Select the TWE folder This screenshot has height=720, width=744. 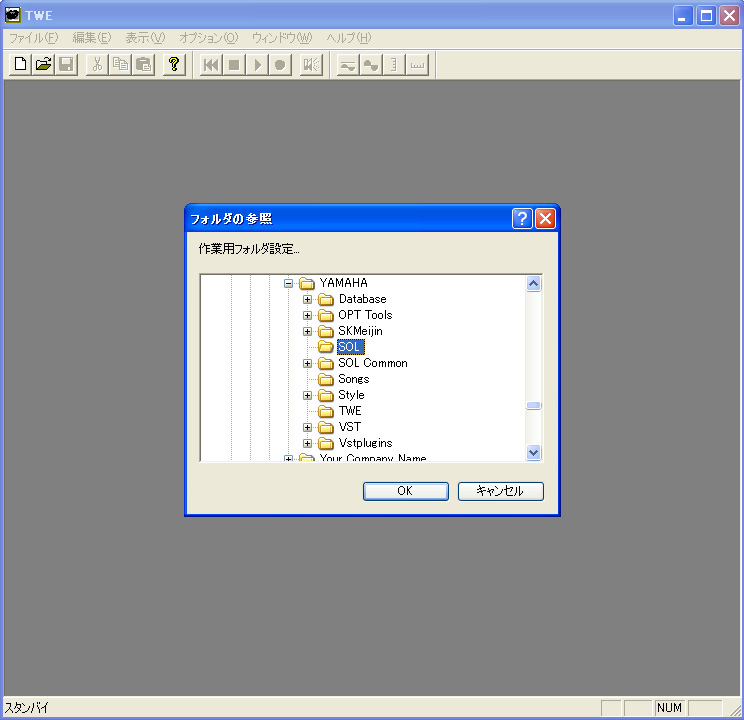coord(350,411)
